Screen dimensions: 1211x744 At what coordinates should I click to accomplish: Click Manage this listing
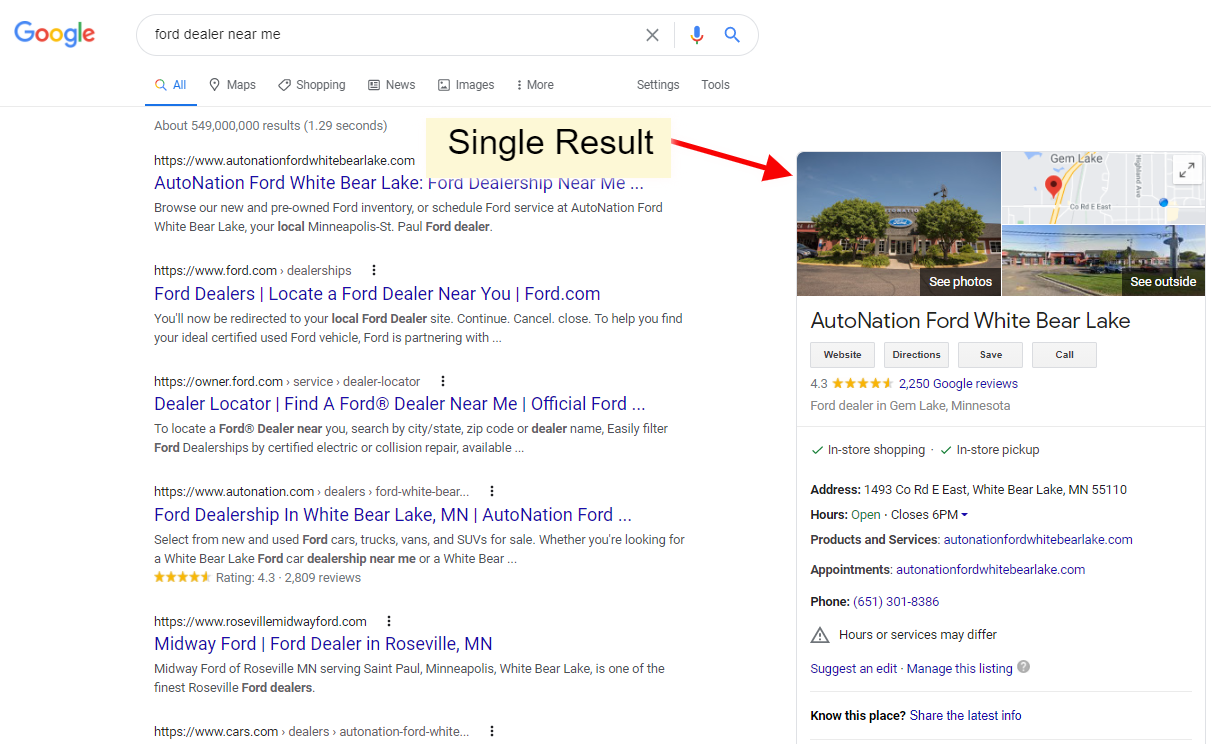960,669
